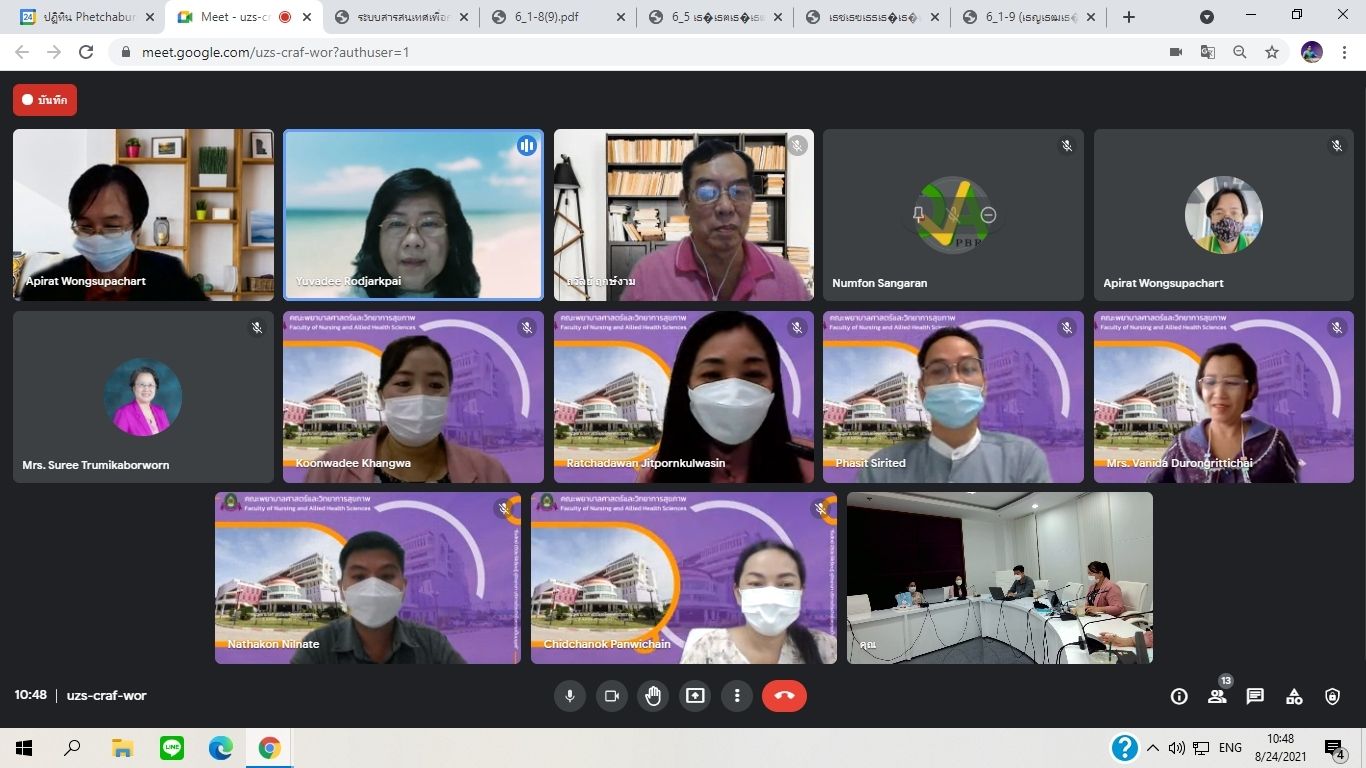Bookmark this page with the star icon
Screen dimensions: 1366x768
pos(1272,52)
